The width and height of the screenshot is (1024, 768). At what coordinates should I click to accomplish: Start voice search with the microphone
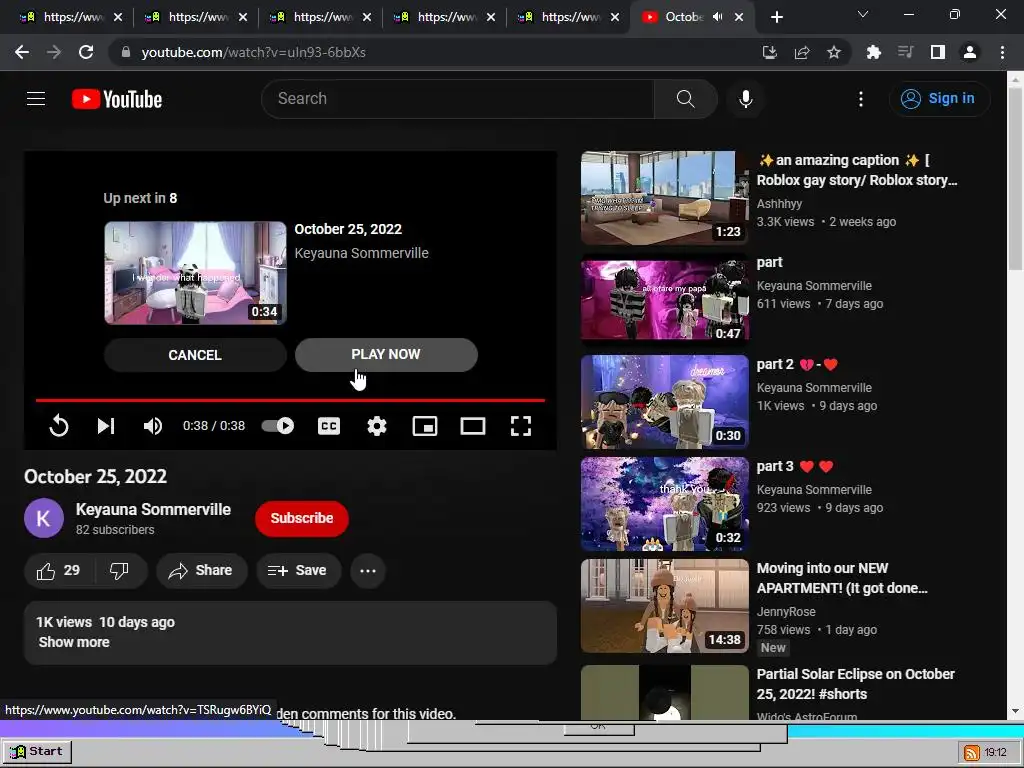[x=746, y=99]
